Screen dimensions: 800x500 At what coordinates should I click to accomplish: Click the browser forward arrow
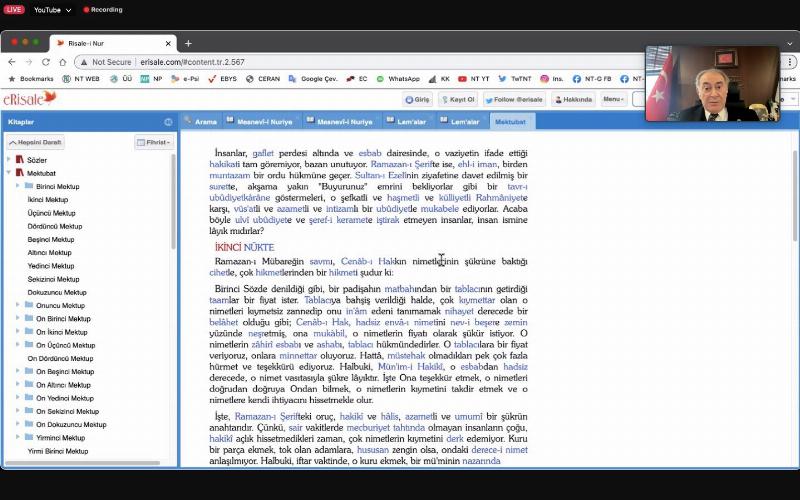click(29, 62)
